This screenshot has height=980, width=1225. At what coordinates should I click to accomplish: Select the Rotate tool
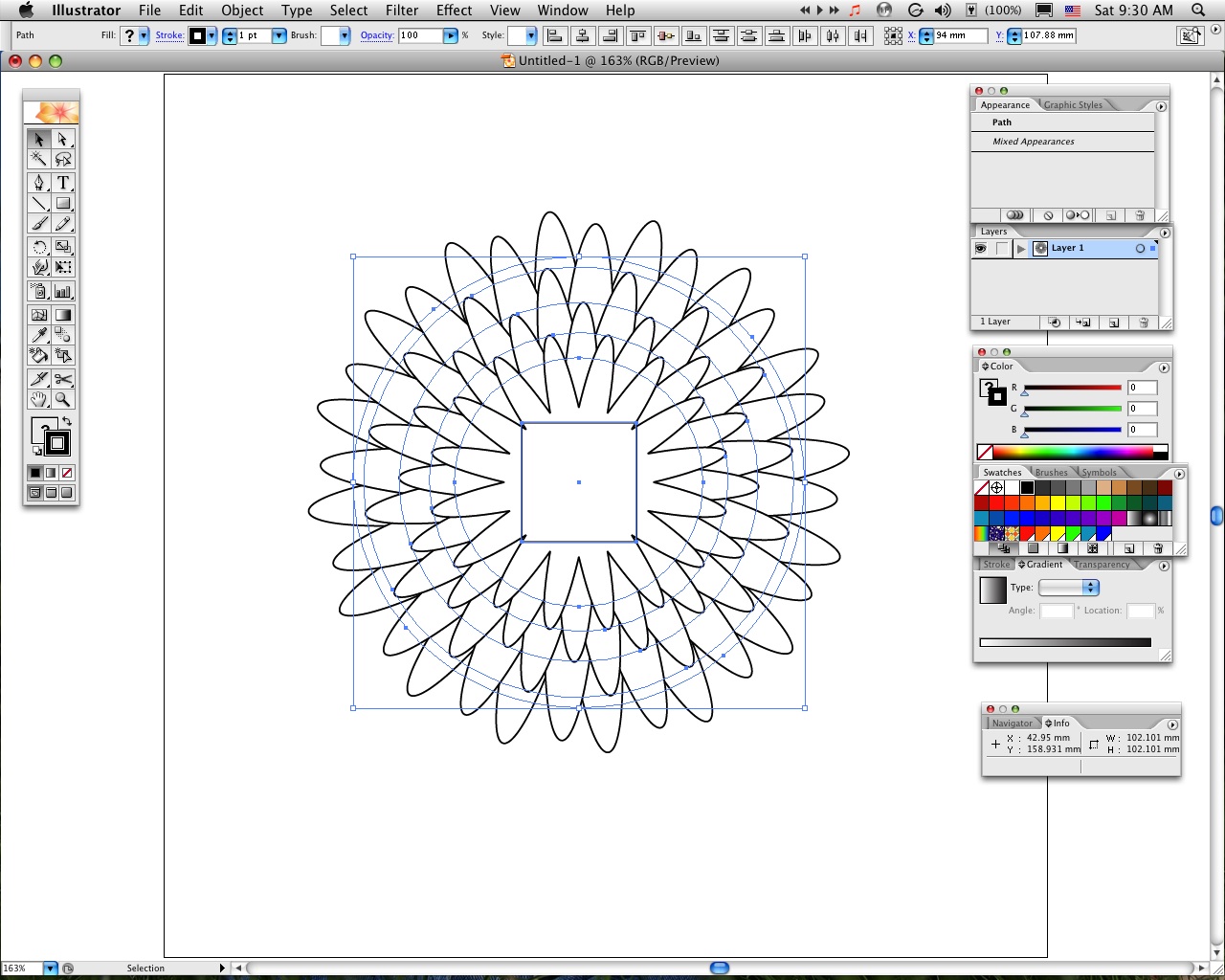point(38,247)
